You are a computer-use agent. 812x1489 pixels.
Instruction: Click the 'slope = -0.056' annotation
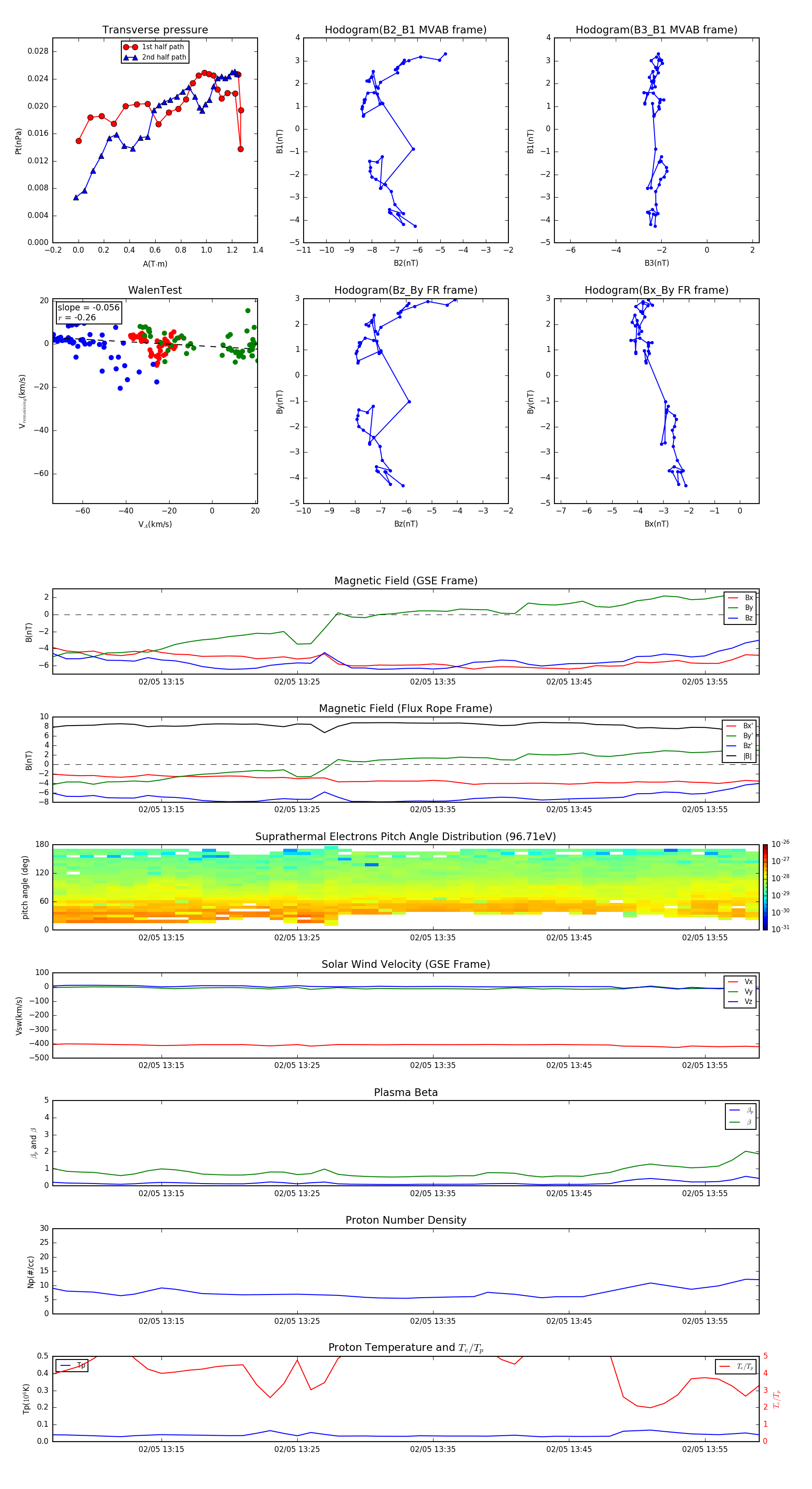[x=88, y=308]
